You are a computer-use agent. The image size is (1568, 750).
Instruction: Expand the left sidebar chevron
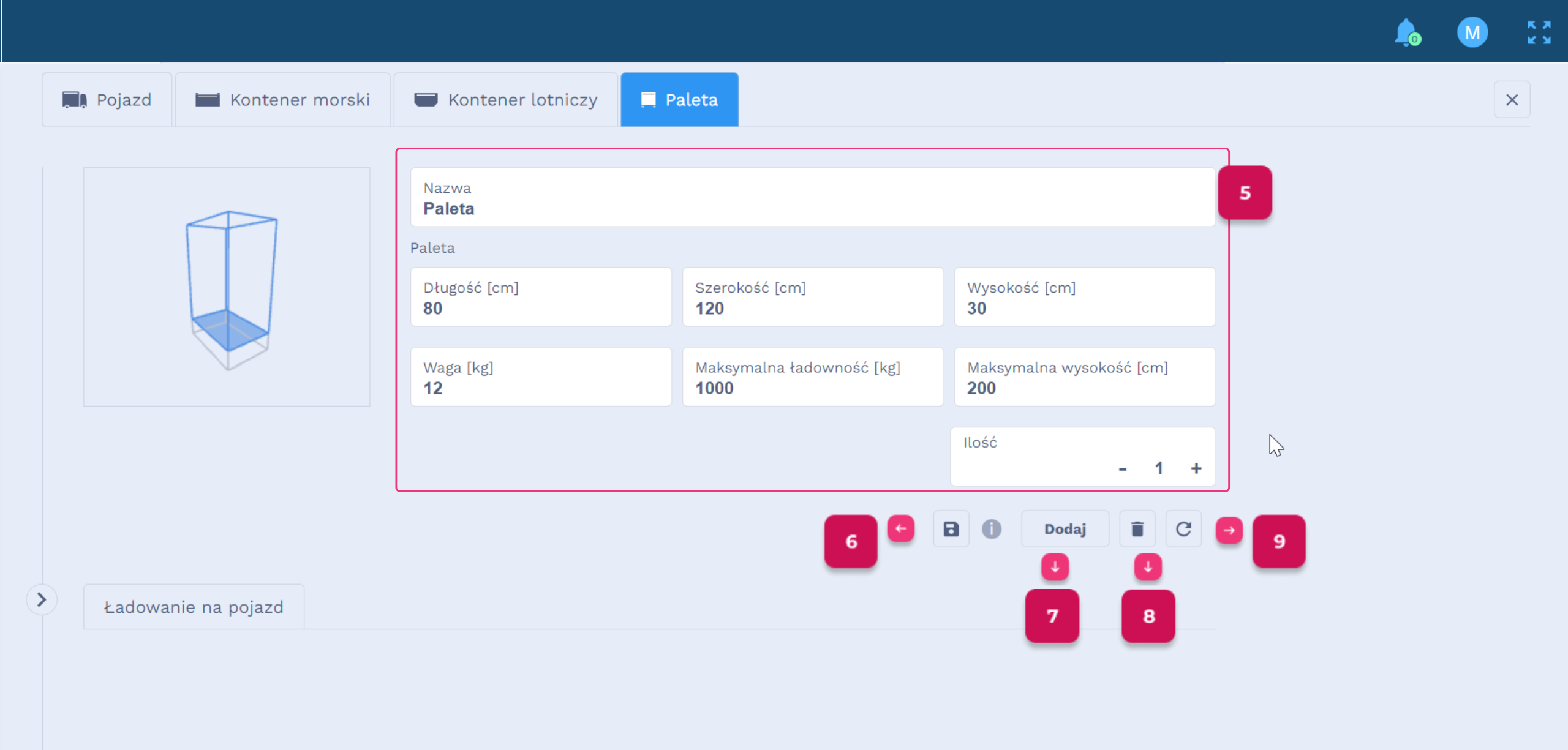click(42, 599)
